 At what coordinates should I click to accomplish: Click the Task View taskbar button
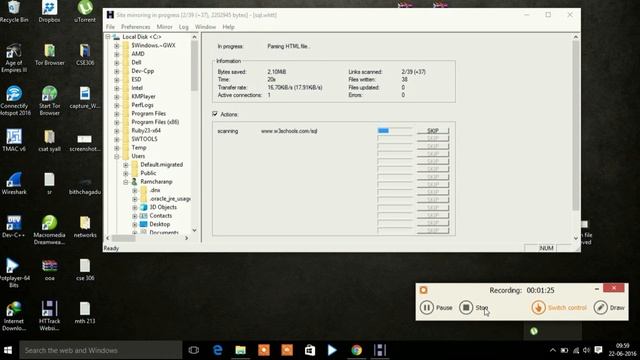click(x=194, y=350)
